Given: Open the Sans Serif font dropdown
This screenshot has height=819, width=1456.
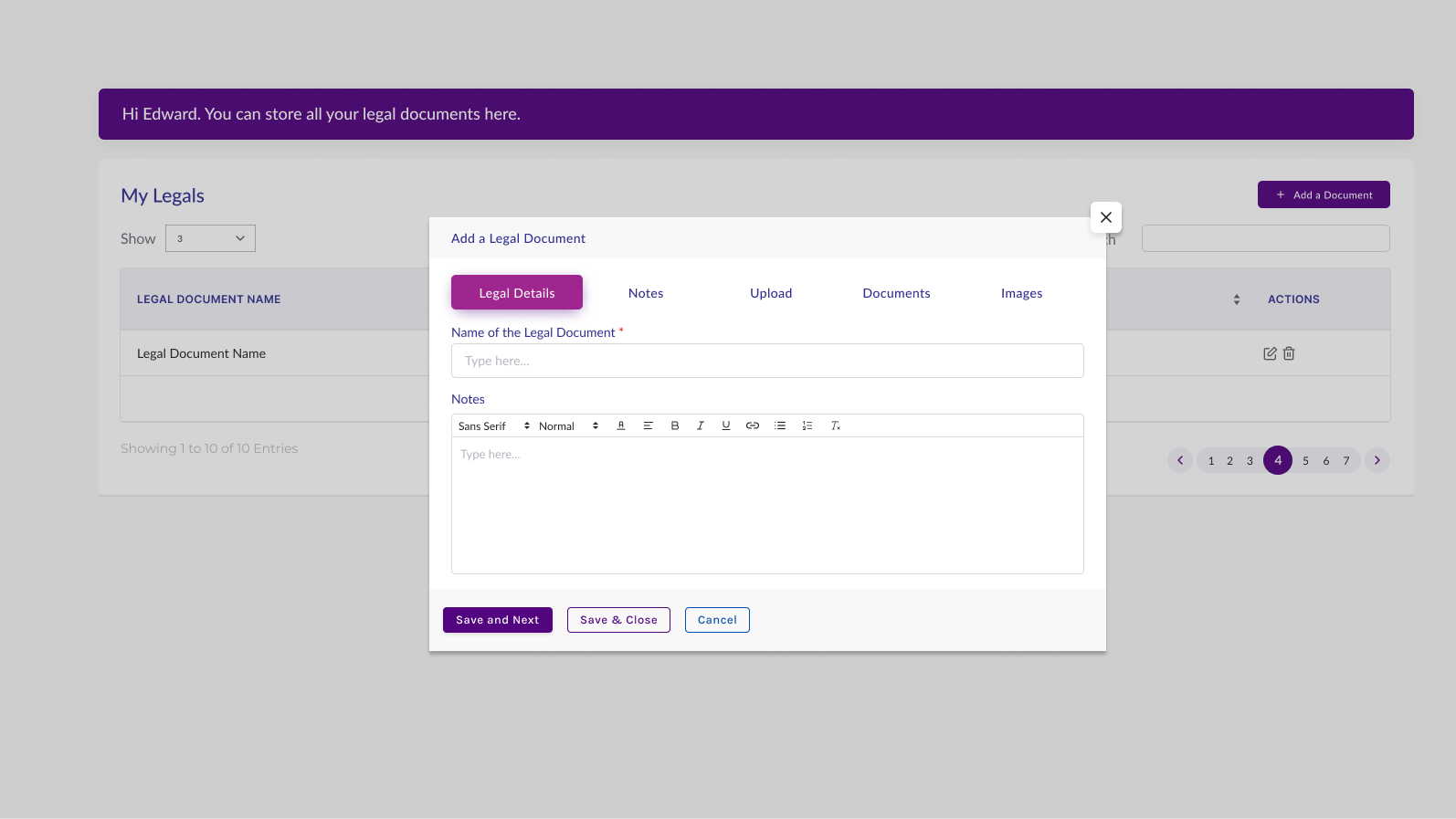Looking at the screenshot, I should pyautogui.click(x=493, y=426).
